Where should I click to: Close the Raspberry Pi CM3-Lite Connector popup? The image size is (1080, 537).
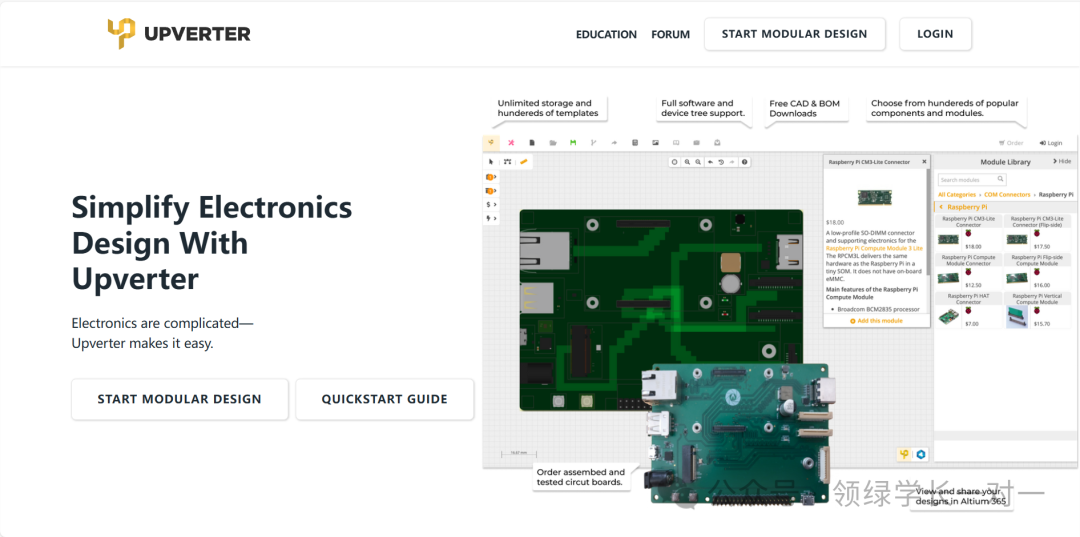[x=924, y=162]
